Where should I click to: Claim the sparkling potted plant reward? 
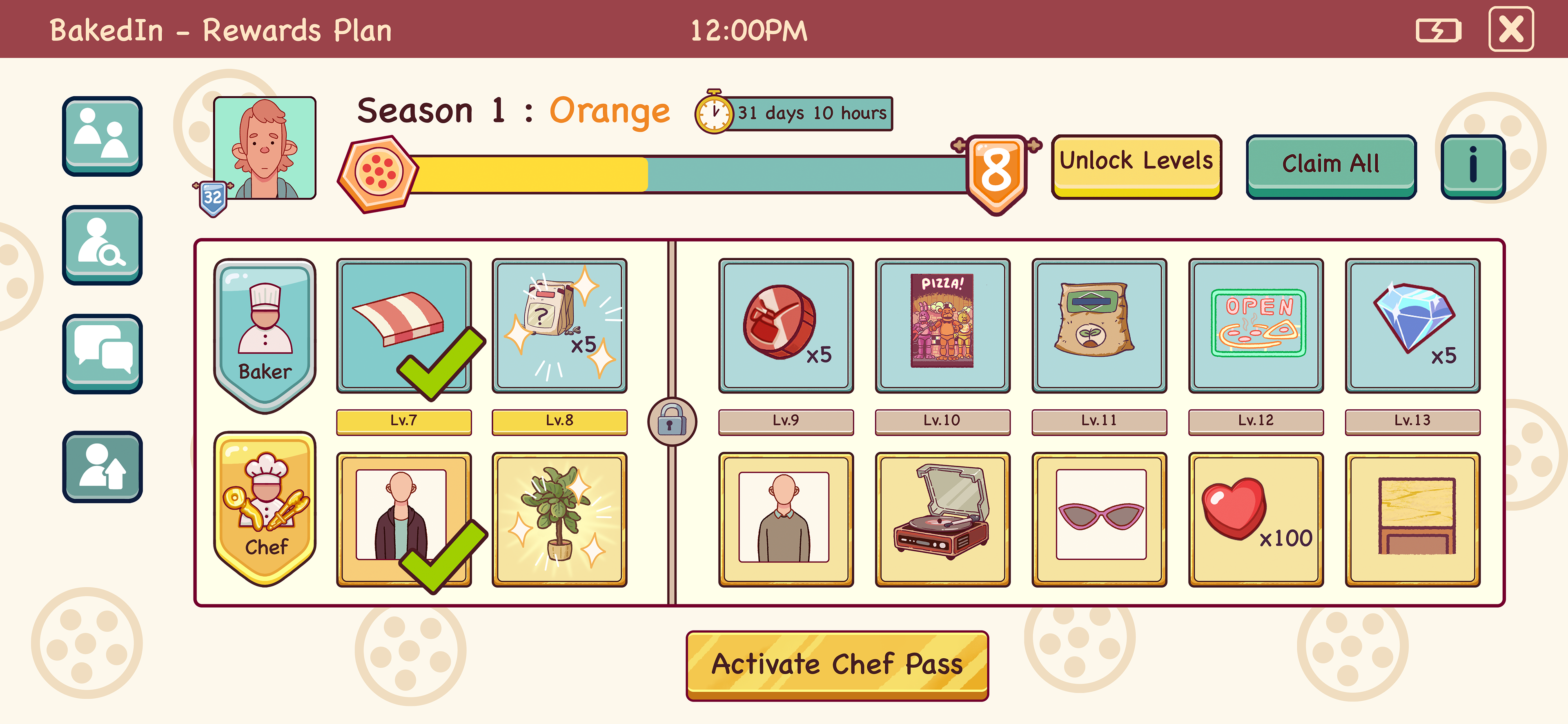coord(559,519)
